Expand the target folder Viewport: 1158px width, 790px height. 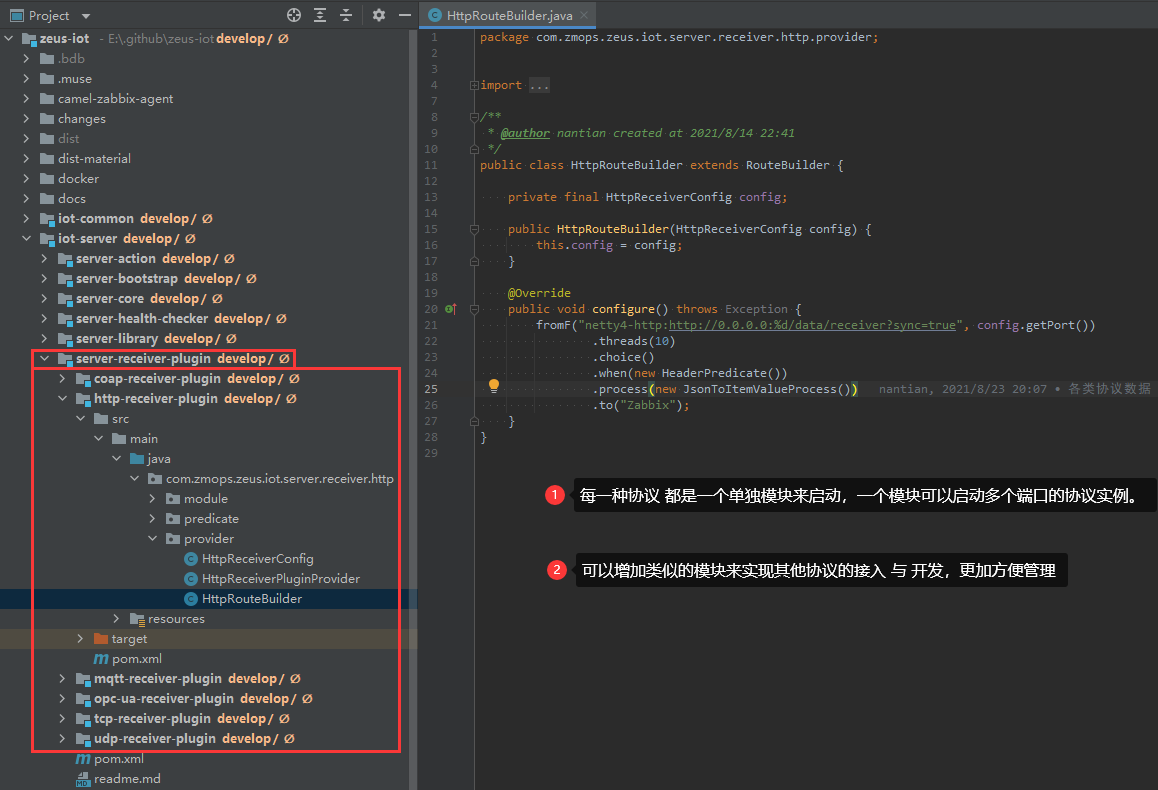tap(80, 638)
